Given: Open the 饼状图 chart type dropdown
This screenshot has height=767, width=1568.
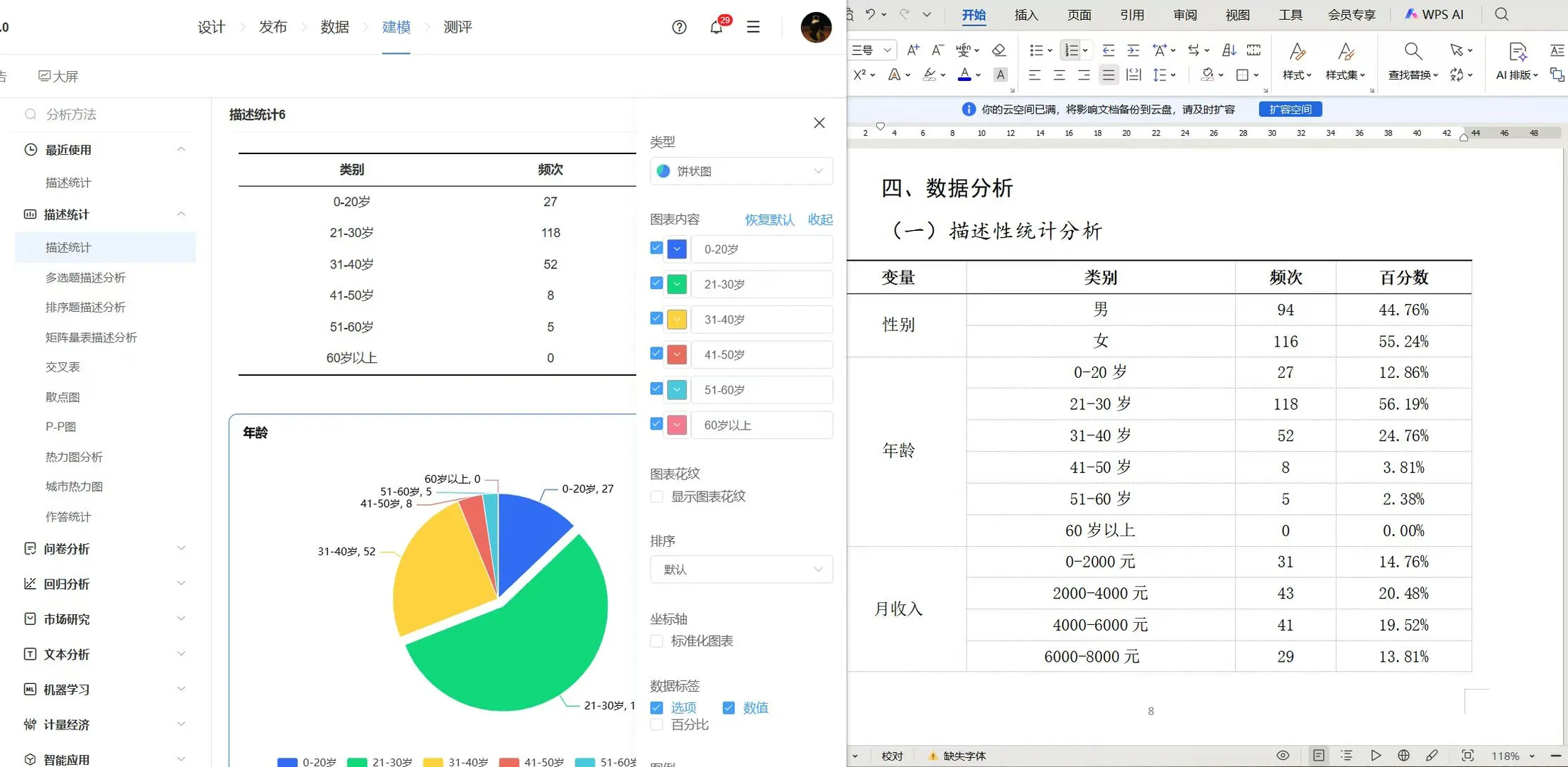Looking at the screenshot, I should 741,170.
